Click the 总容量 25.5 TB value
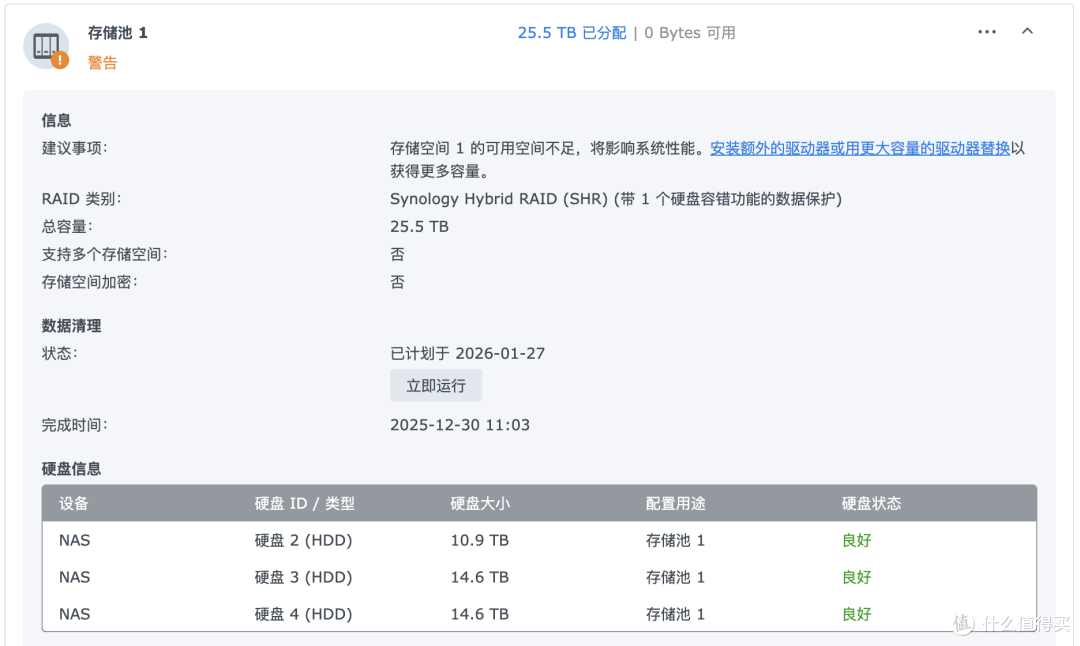 419,227
